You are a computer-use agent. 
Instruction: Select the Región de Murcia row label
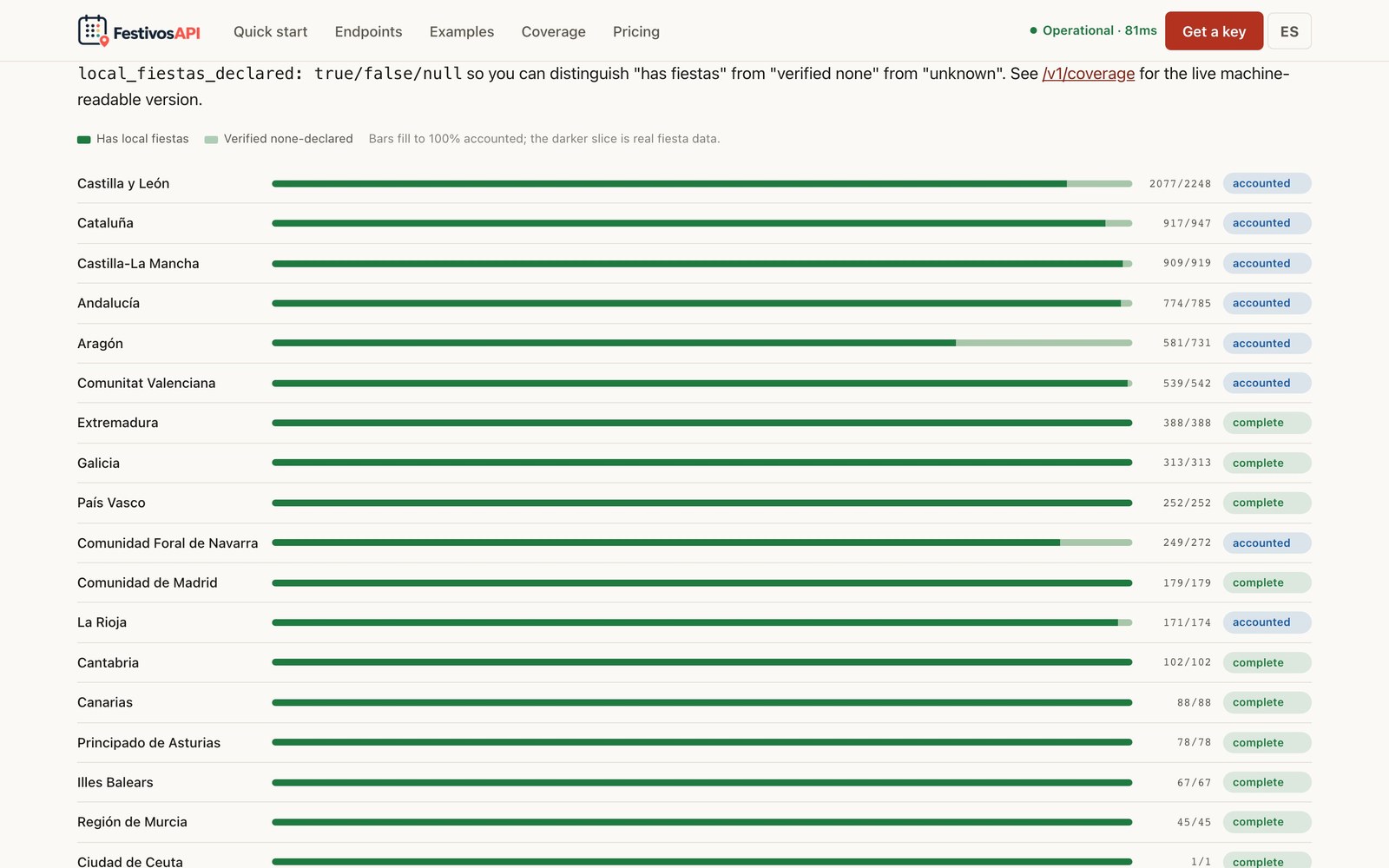click(x=132, y=822)
